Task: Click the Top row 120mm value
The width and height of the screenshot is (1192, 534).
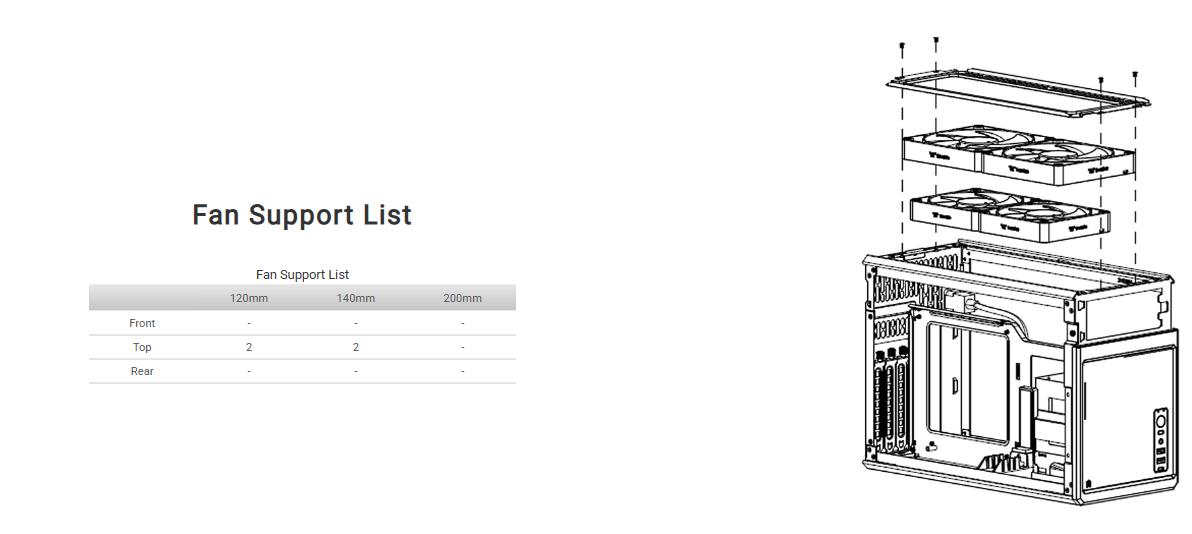Action: [x=249, y=347]
